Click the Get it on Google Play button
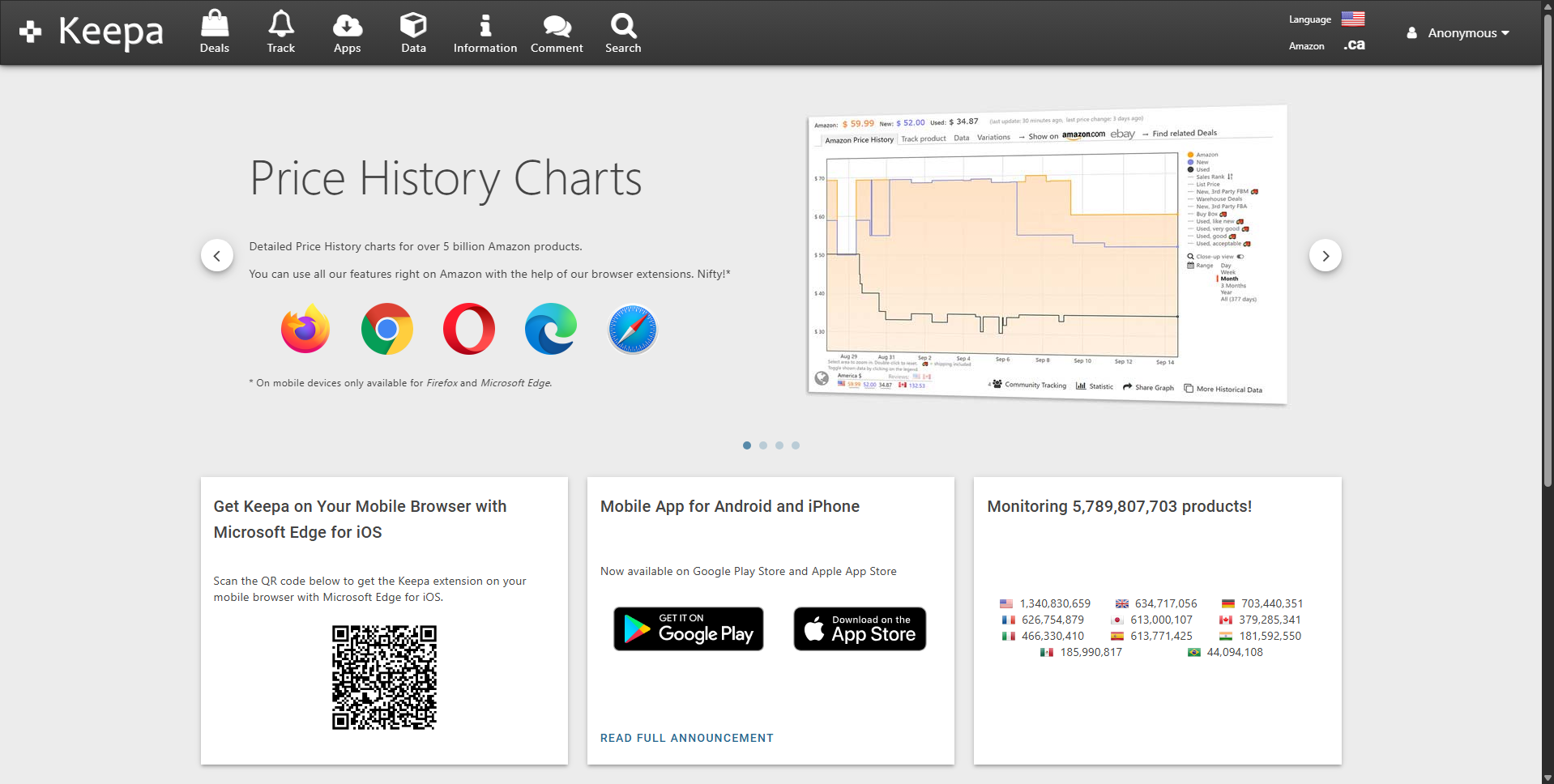Image resolution: width=1554 pixels, height=784 pixels. [x=689, y=628]
